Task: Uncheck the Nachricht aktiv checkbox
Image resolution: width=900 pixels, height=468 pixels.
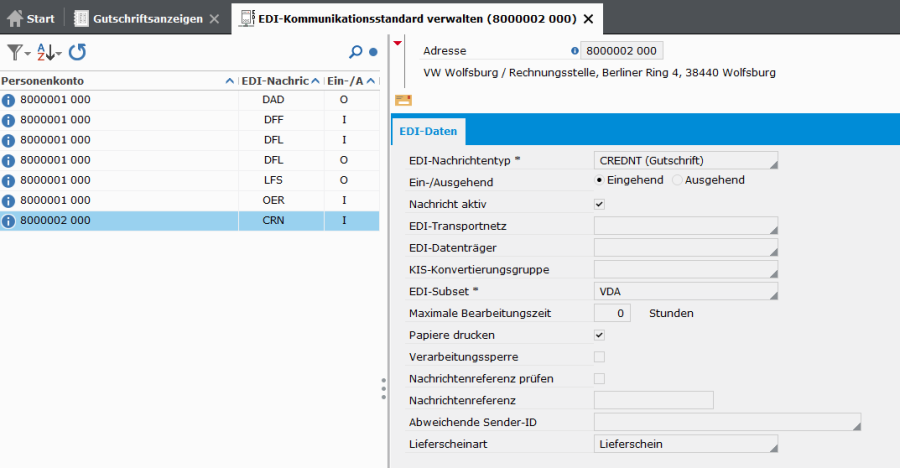Action: [x=599, y=204]
